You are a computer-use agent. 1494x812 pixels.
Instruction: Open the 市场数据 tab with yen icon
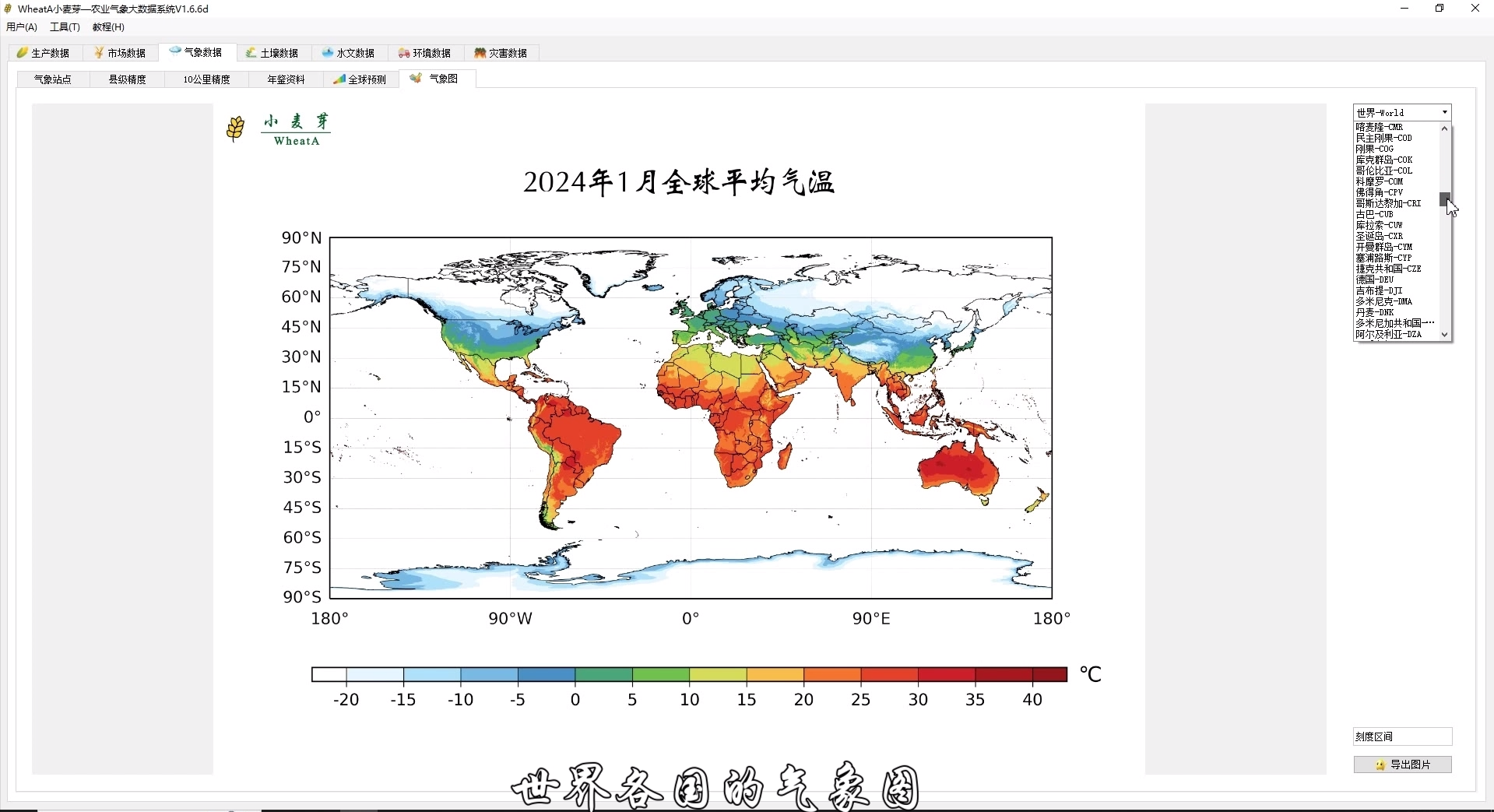click(120, 53)
